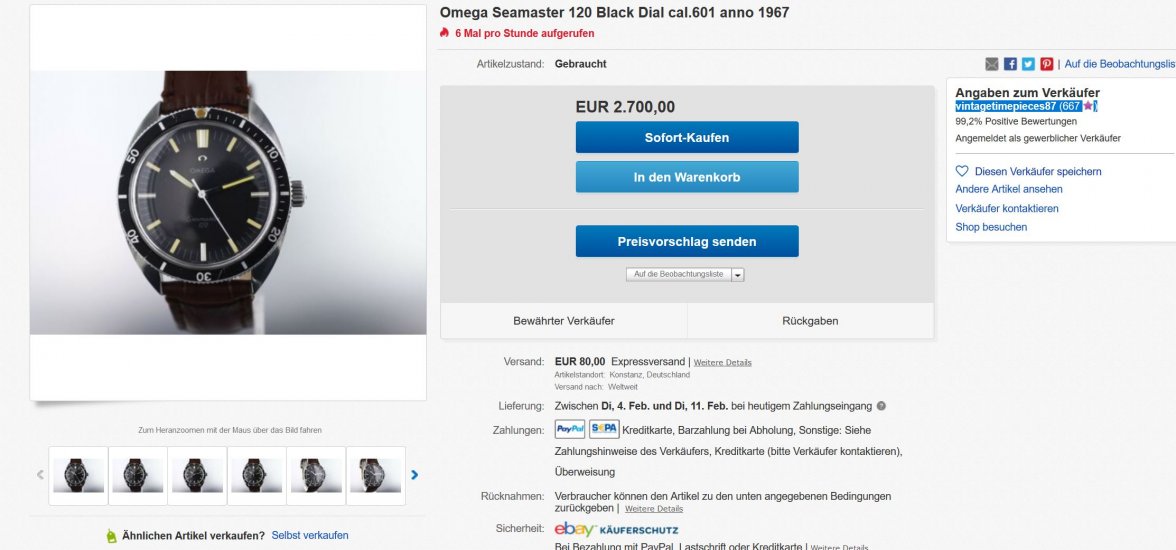Click the PayPal payment logo
The height and width of the screenshot is (550, 1176).
click(x=570, y=429)
